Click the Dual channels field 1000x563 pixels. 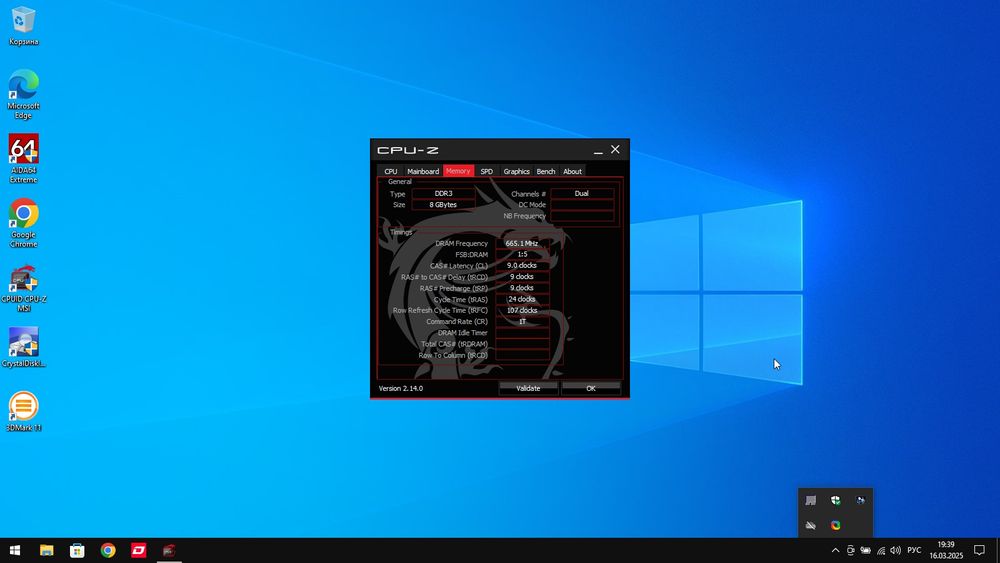pos(582,193)
